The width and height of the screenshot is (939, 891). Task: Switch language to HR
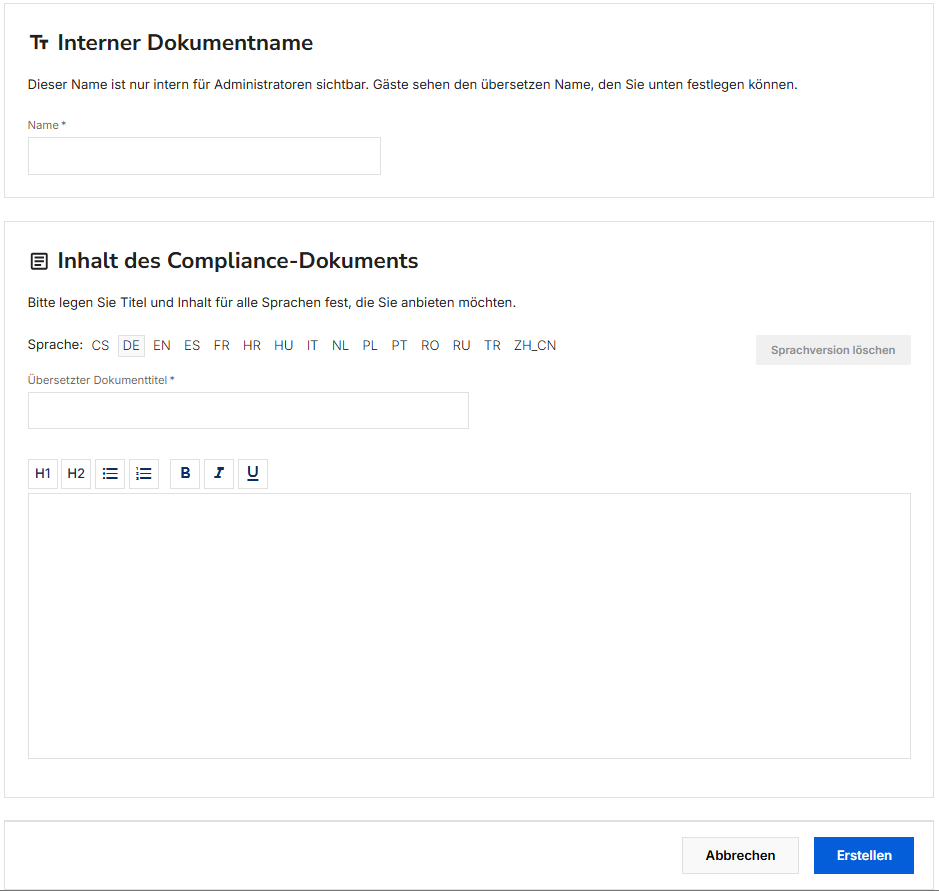[252, 346]
